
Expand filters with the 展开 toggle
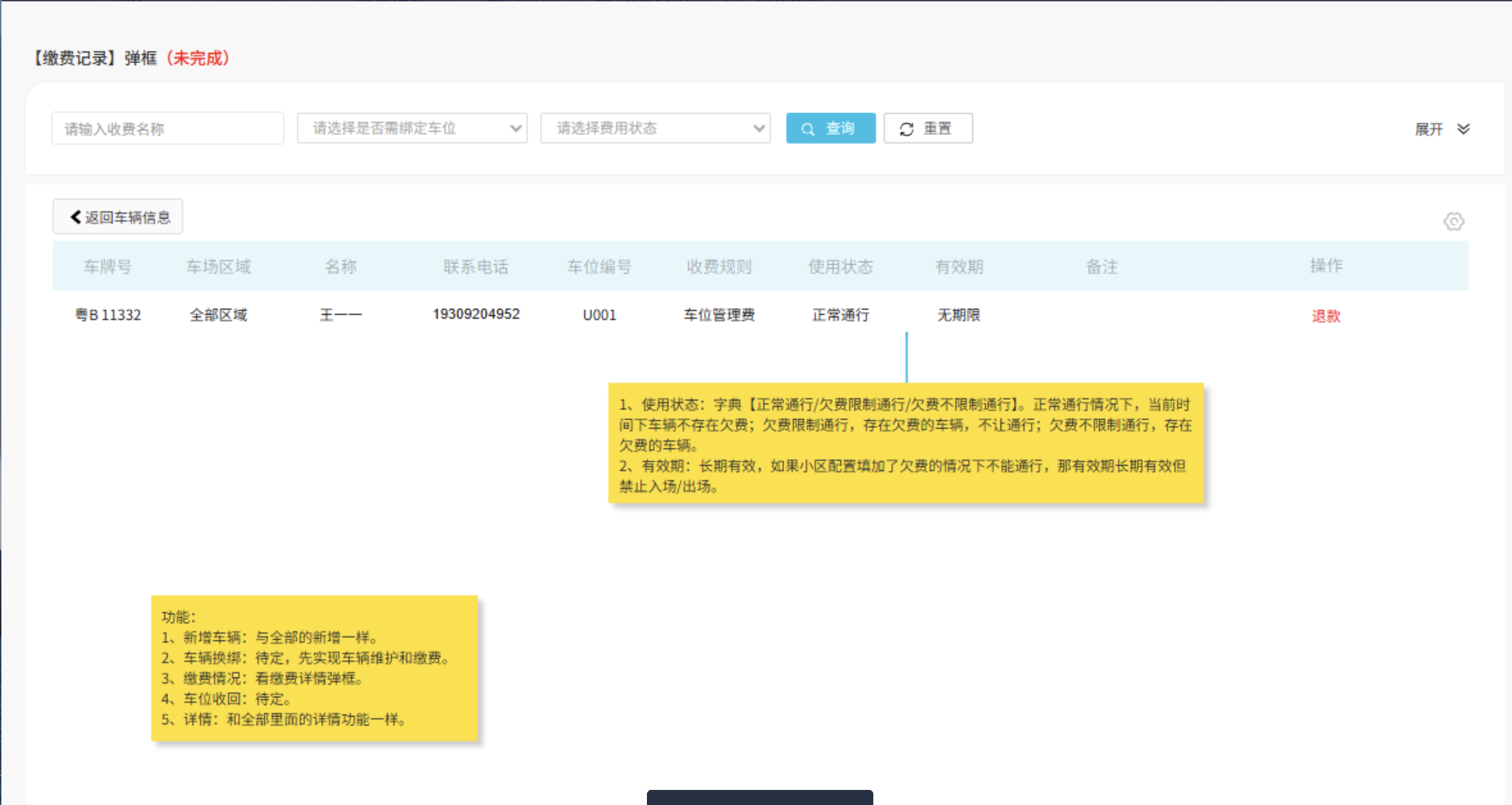(1429, 129)
